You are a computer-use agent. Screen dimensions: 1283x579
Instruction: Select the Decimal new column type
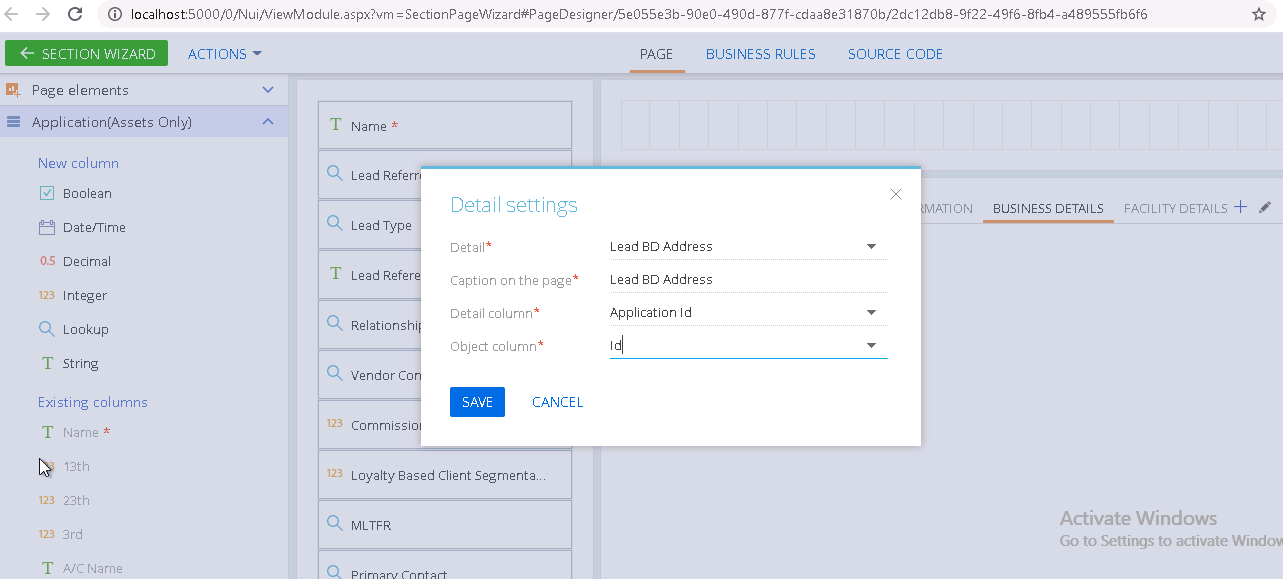75,261
